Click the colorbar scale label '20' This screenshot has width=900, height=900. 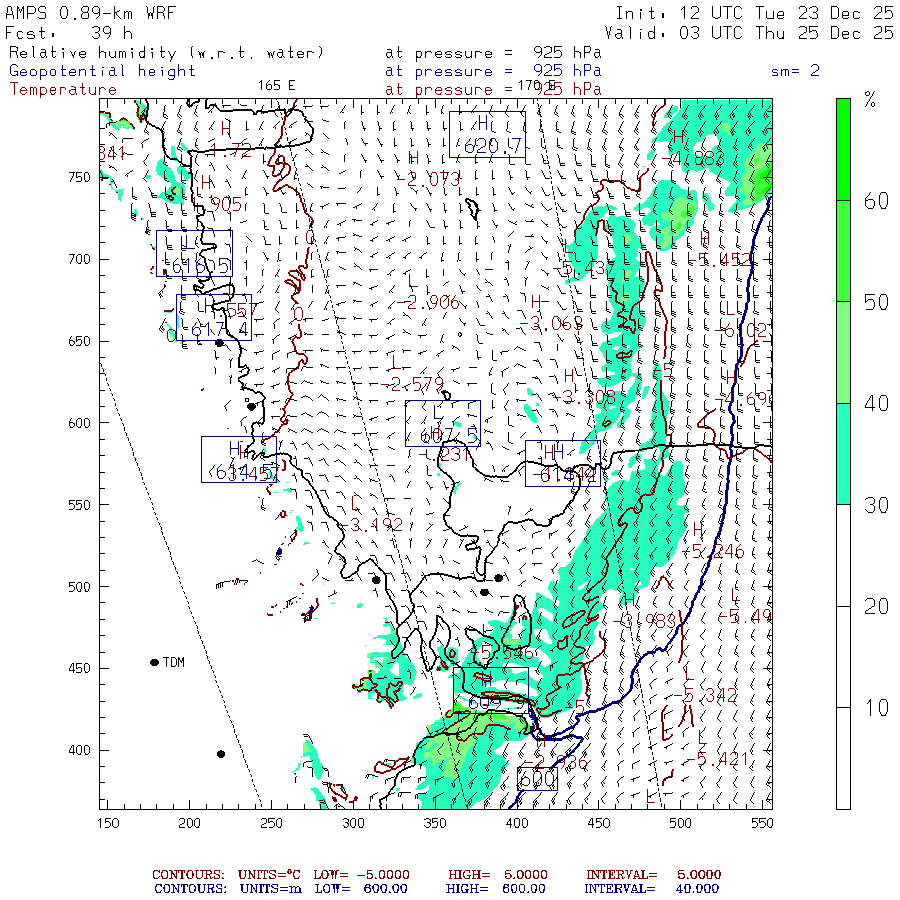876,606
